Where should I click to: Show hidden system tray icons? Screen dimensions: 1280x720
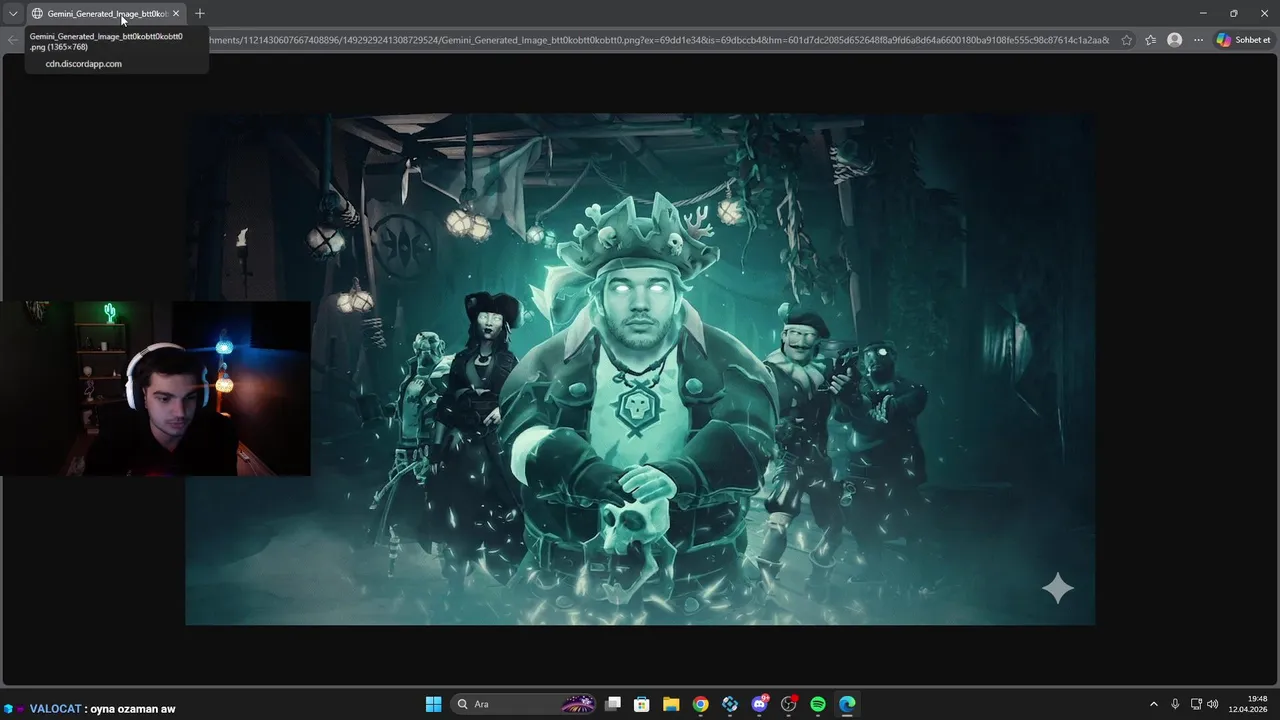point(1153,704)
